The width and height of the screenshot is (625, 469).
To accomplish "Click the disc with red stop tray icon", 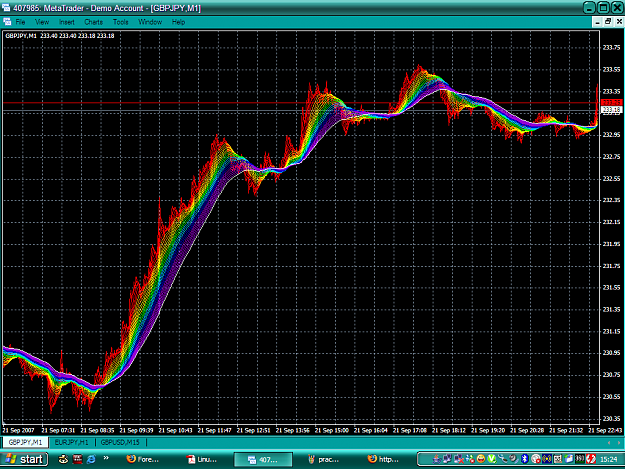I will (535, 459).
